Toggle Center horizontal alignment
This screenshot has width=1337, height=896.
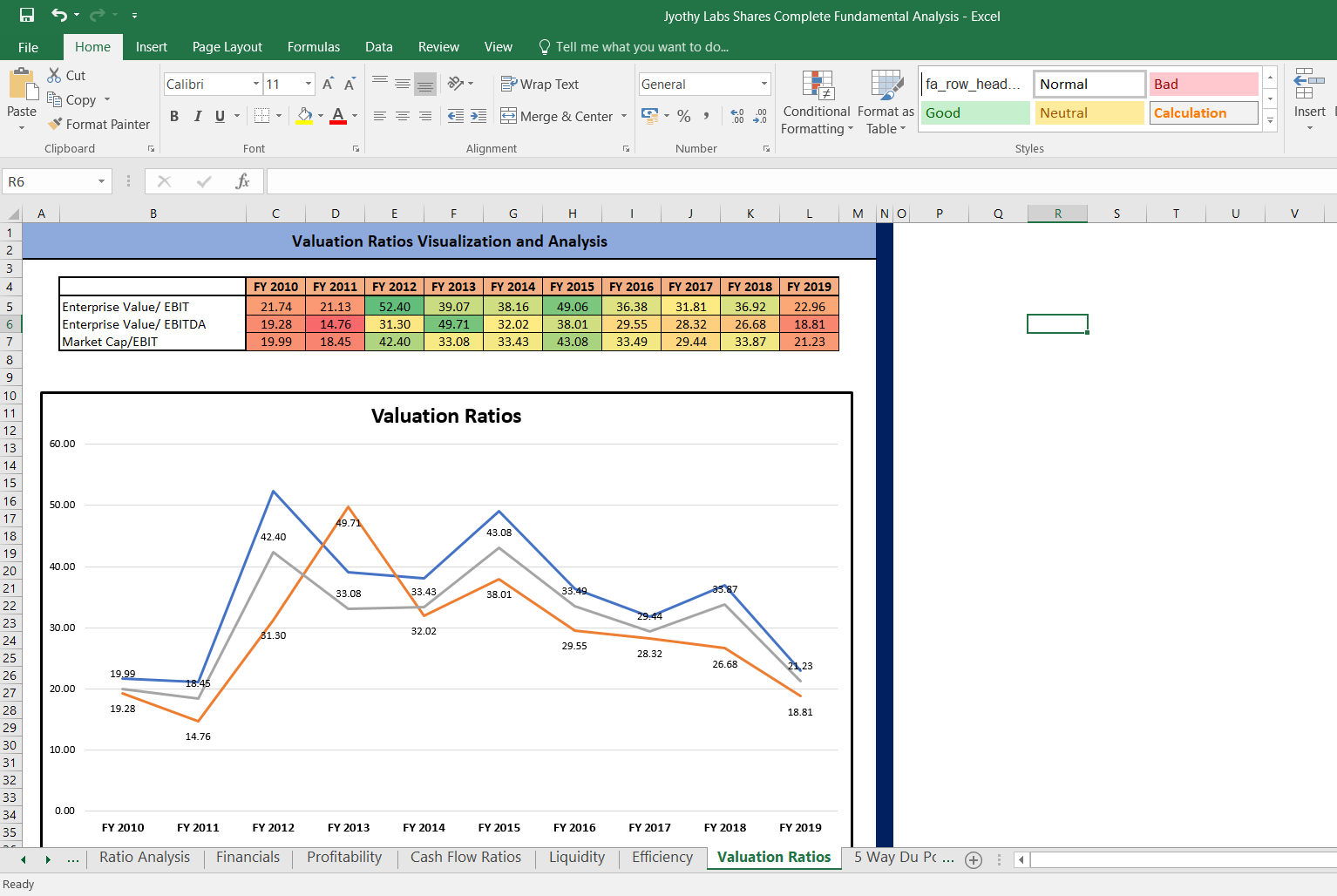[x=403, y=116]
